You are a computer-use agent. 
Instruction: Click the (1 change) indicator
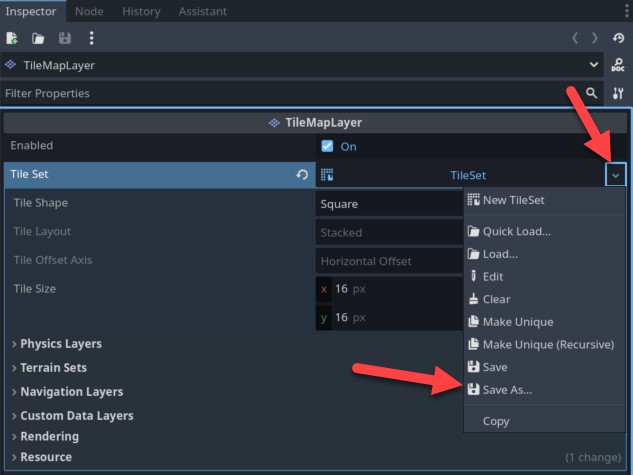click(x=593, y=457)
